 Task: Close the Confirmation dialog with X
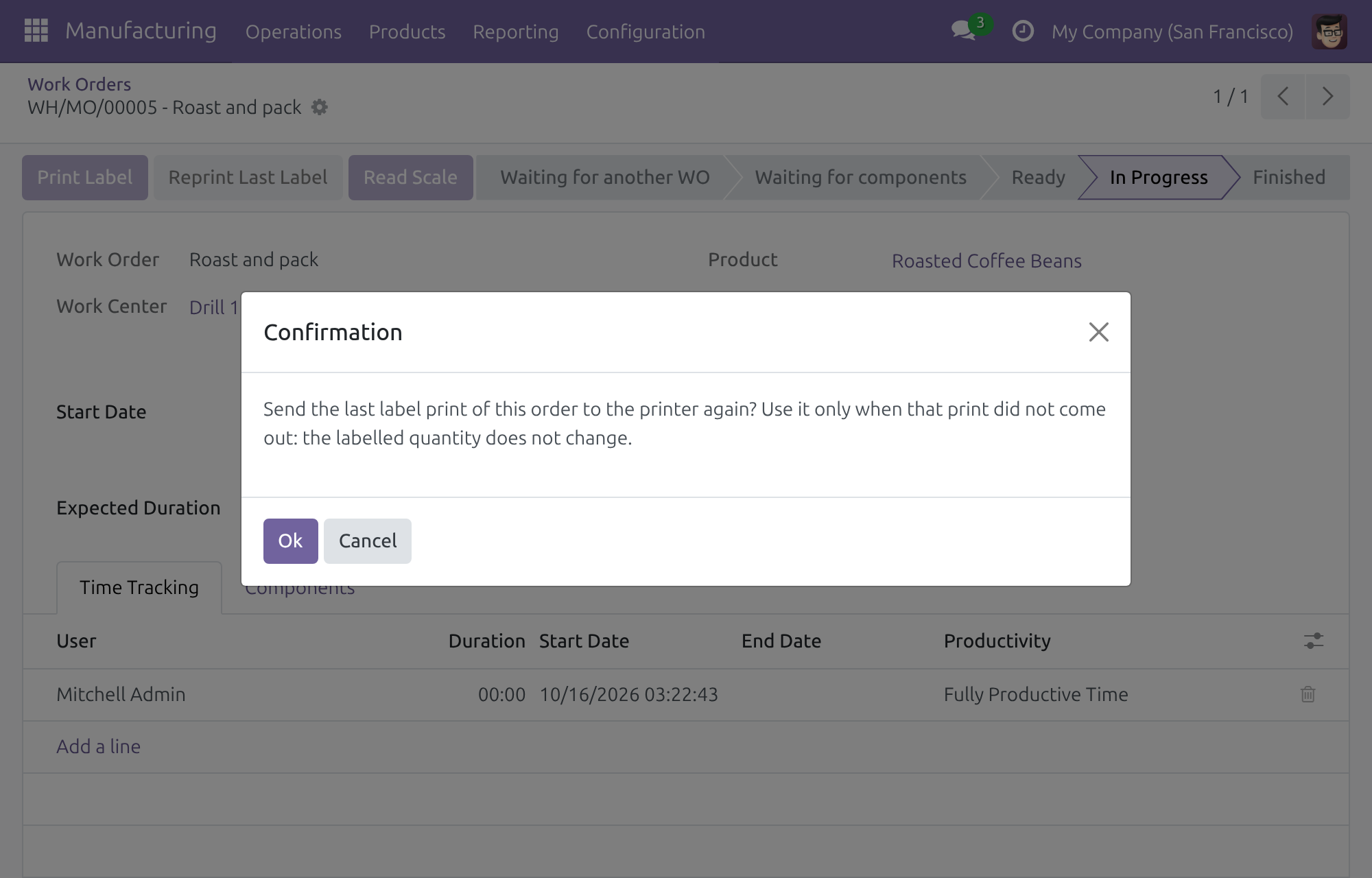1099,332
